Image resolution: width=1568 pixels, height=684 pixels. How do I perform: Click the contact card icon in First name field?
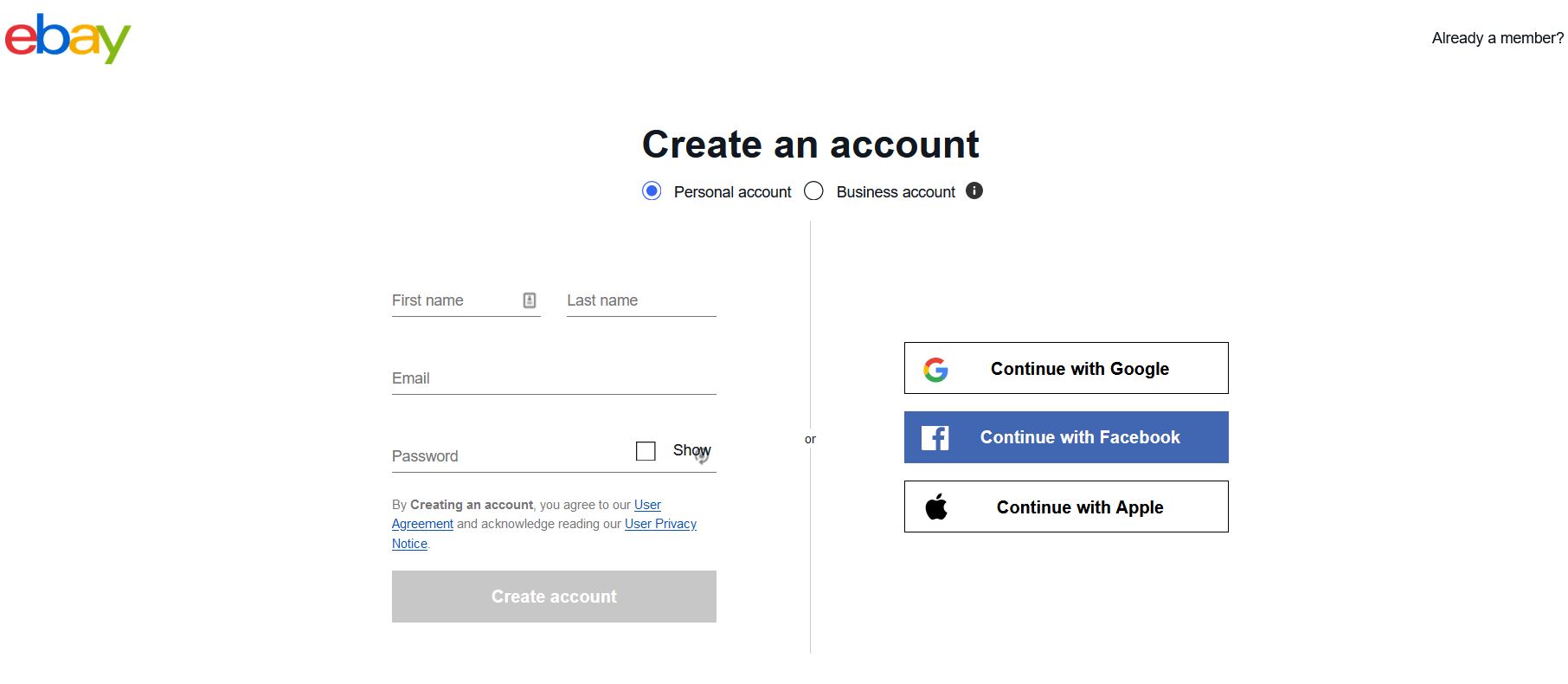point(530,300)
